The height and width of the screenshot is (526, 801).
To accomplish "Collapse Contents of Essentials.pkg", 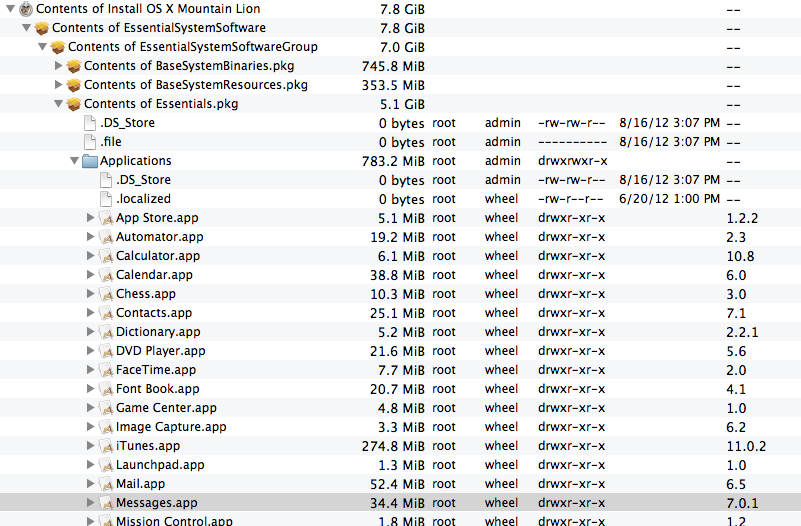I will (58, 104).
